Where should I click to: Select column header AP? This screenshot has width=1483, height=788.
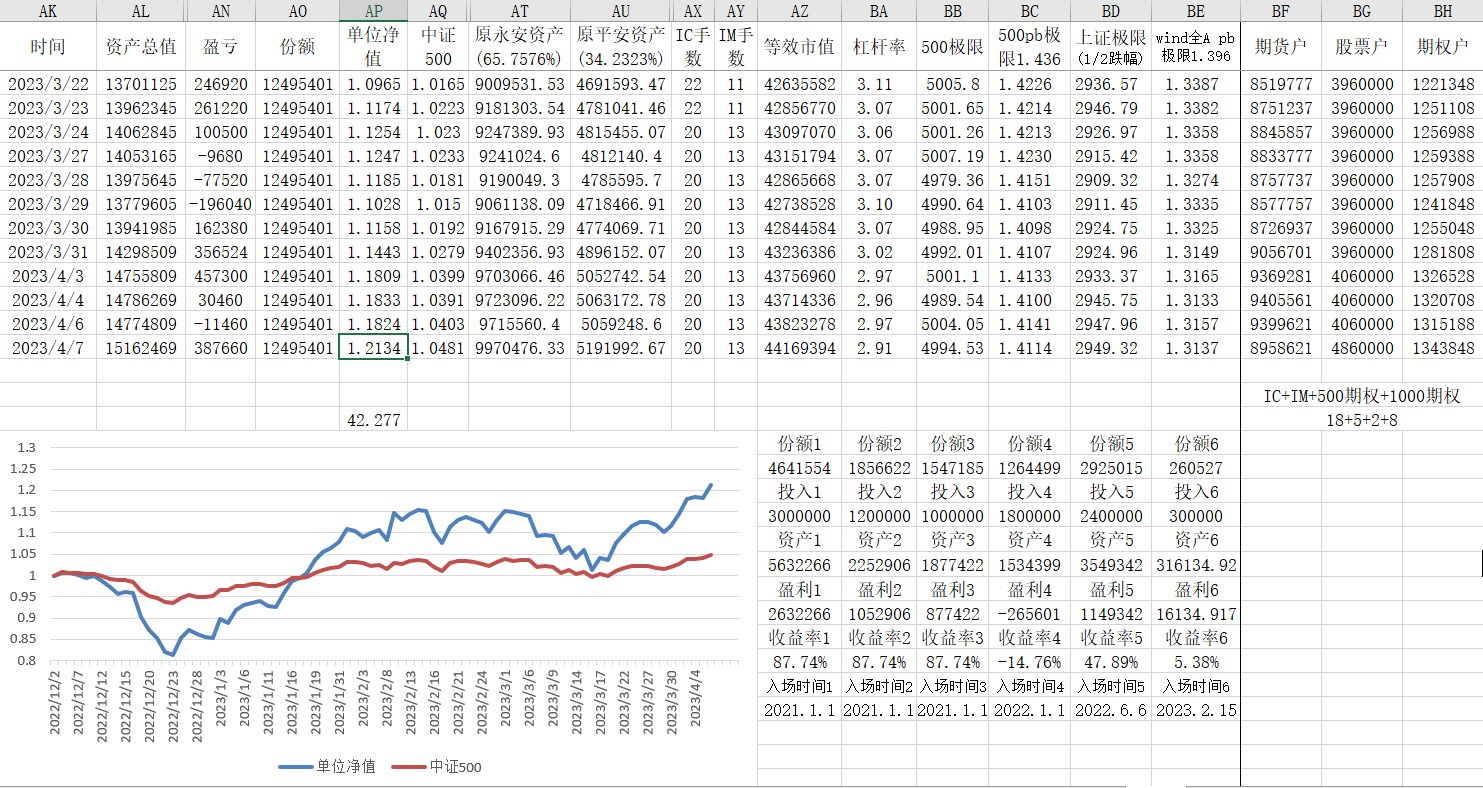point(373,11)
